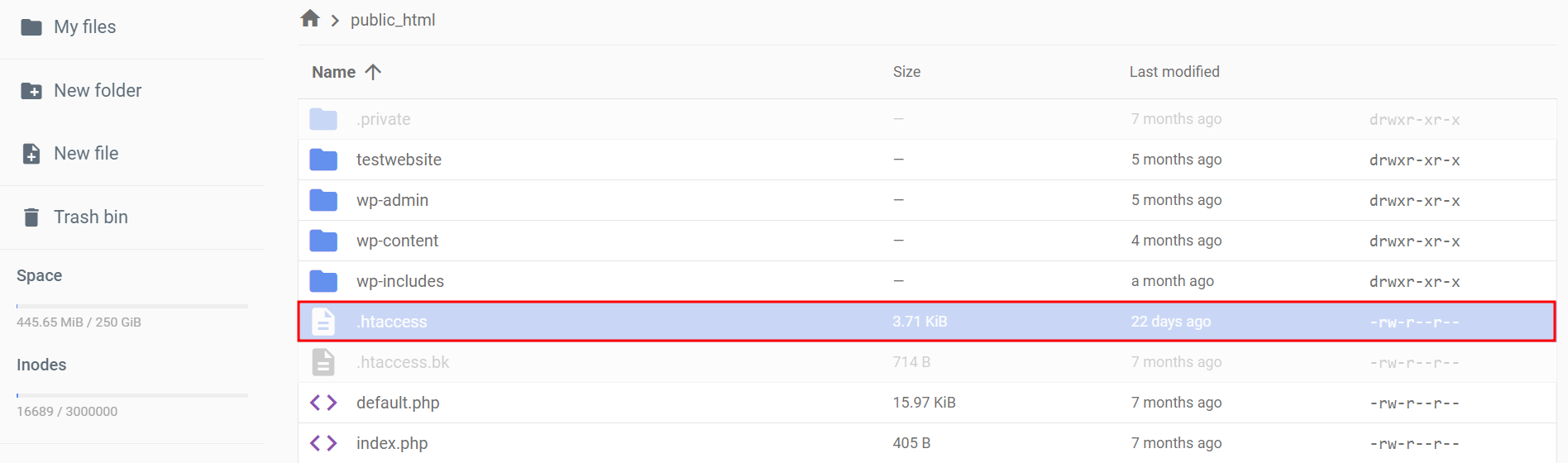
Task: Click the Inodes usage progress bar
Action: coord(132,395)
